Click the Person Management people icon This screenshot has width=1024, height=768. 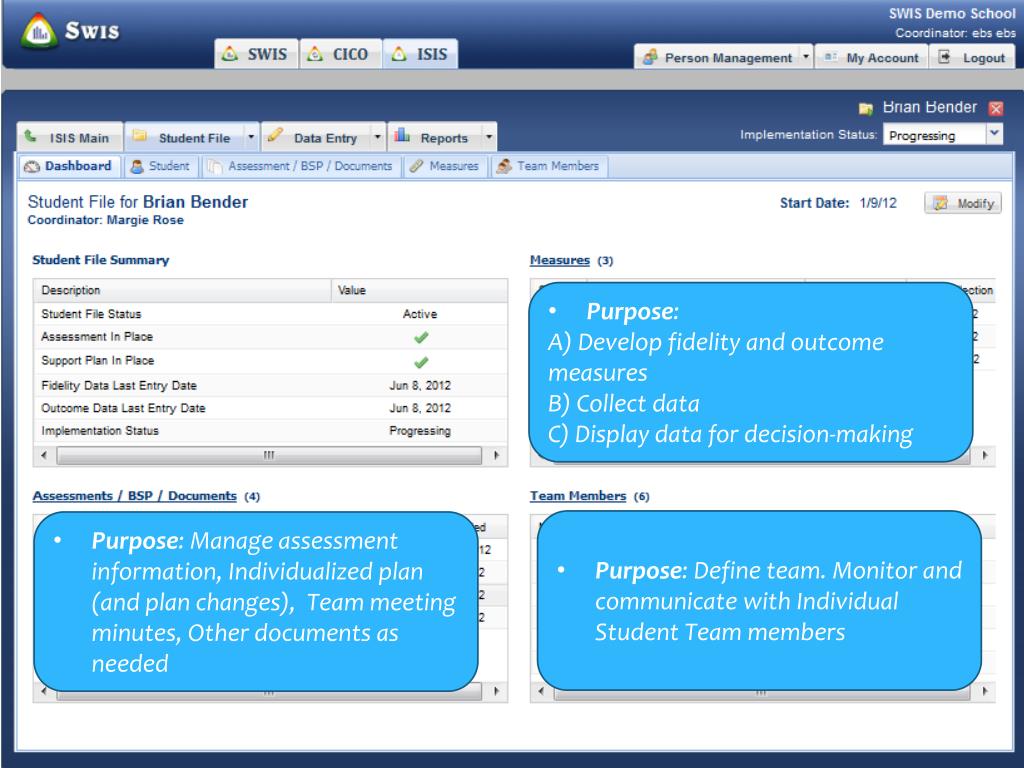coord(650,57)
